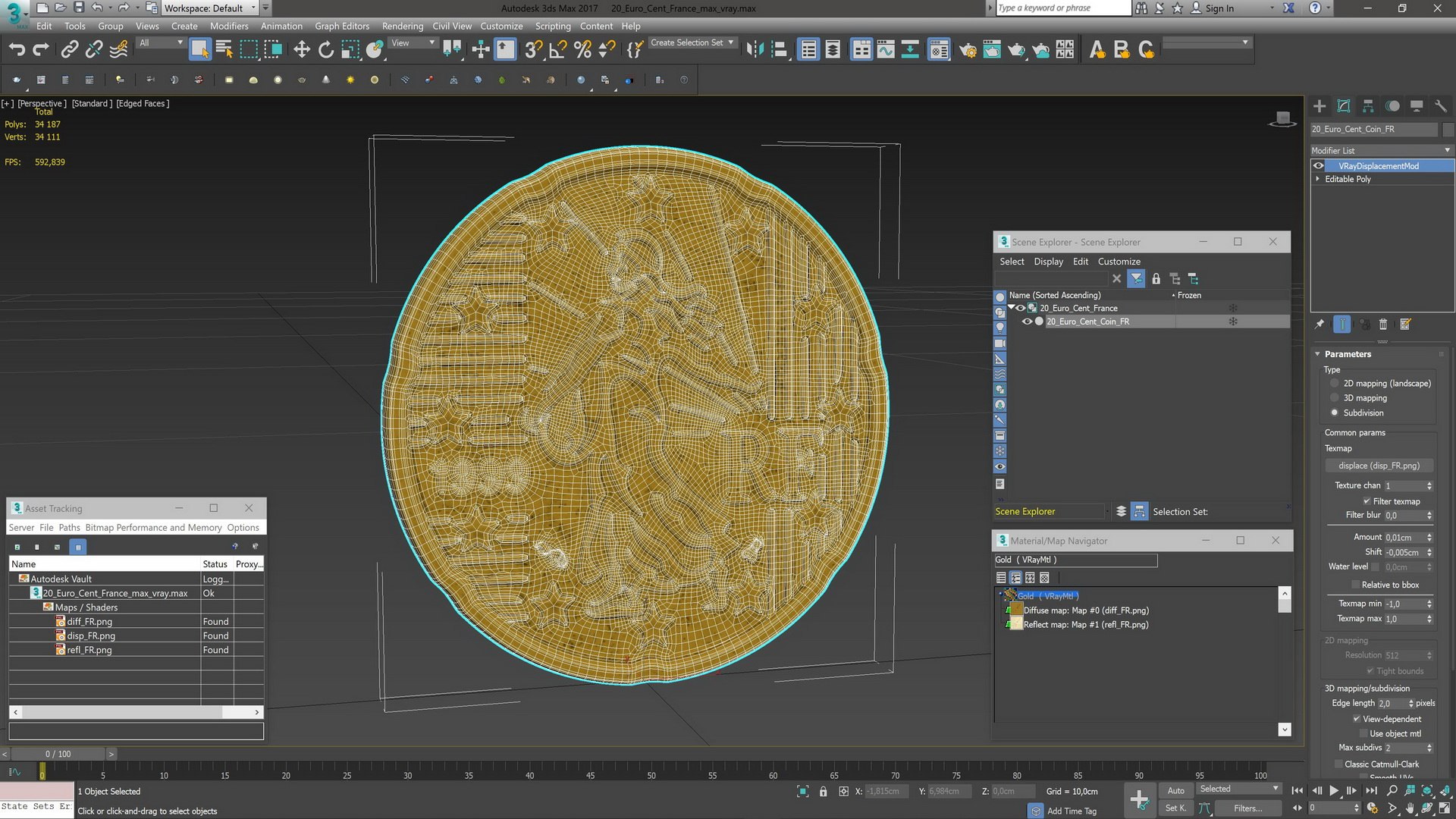
Task: Open the Graph Editors menu
Action: coord(342,26)
